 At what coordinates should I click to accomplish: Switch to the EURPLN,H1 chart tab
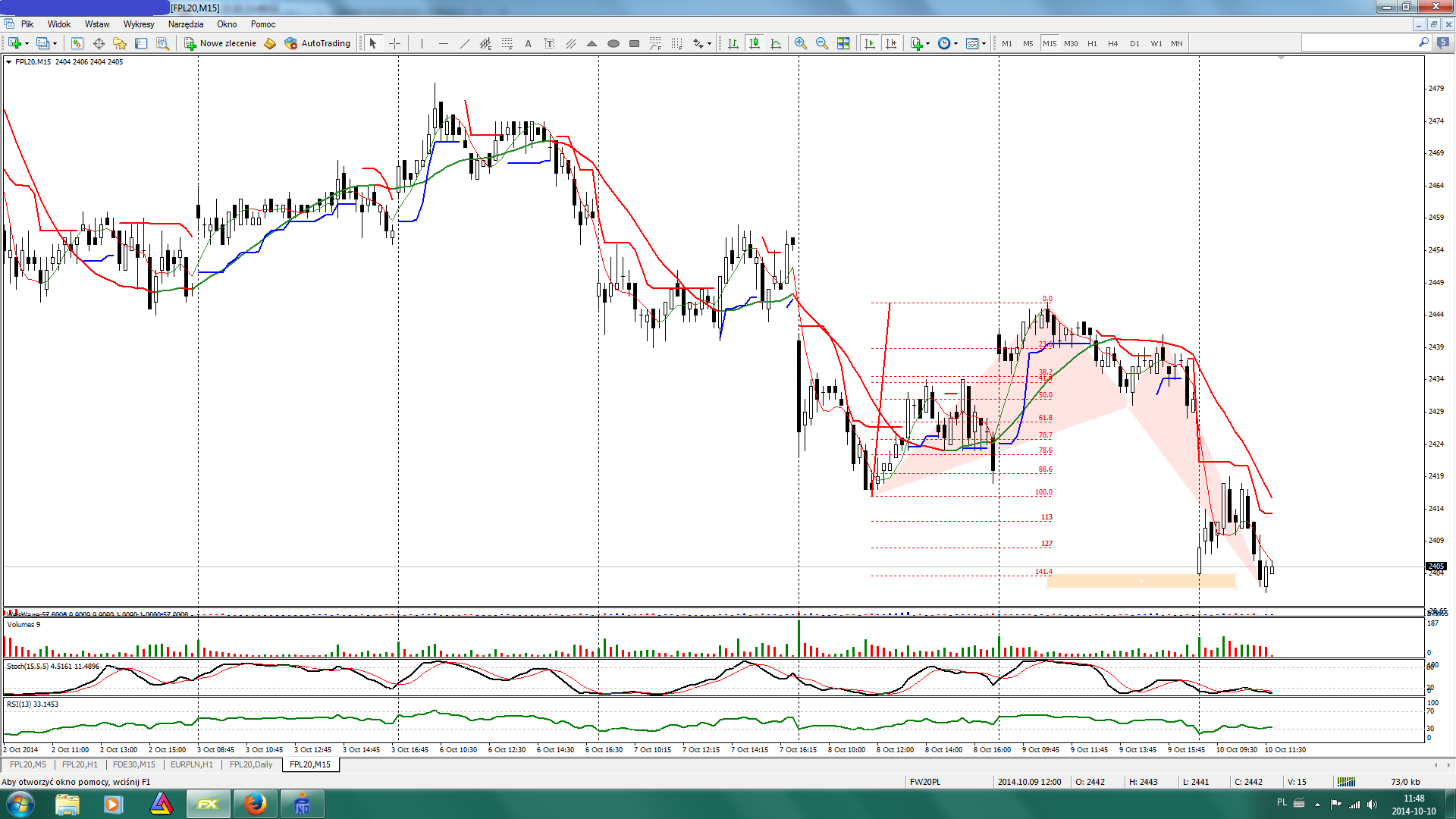pos(191,764)
